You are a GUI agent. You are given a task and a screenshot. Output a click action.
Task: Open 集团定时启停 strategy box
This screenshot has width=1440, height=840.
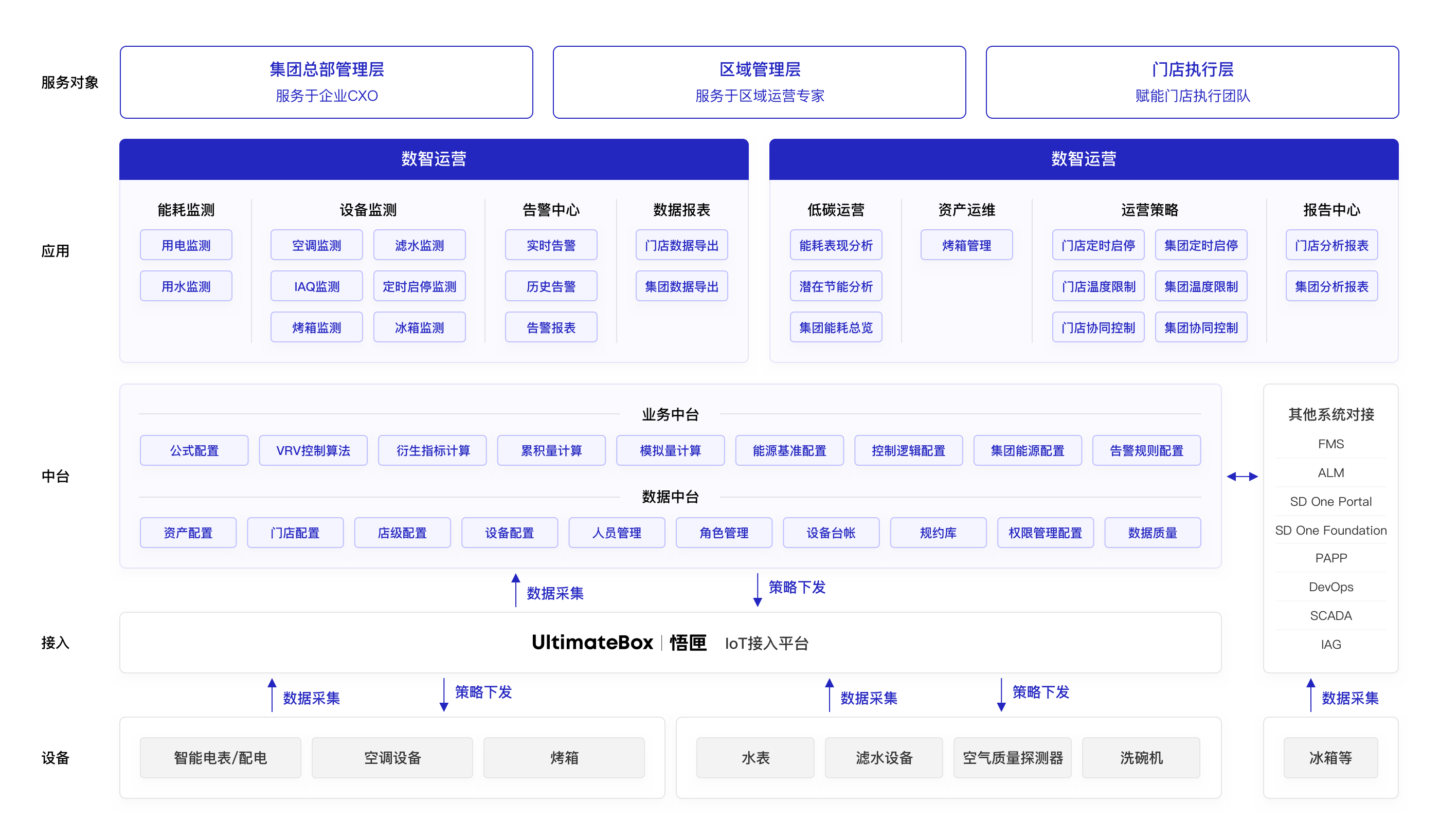coord(1200,246)
